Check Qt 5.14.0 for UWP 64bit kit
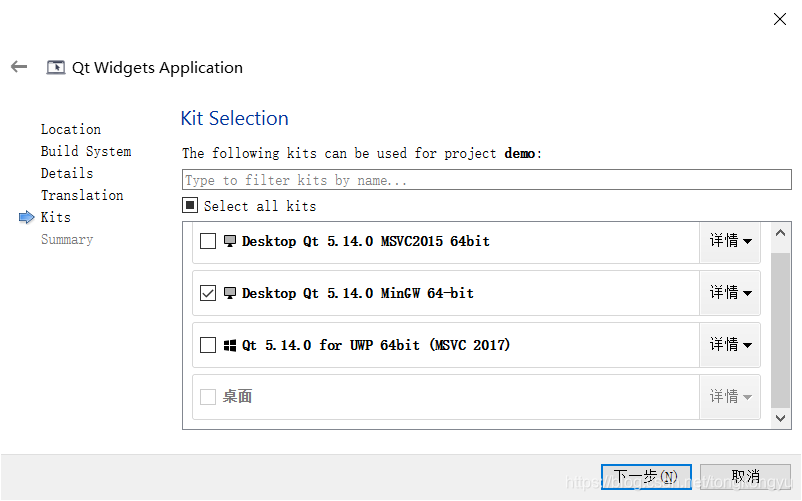The width and height of the screenshot is (802, 501). click(208, 345)
